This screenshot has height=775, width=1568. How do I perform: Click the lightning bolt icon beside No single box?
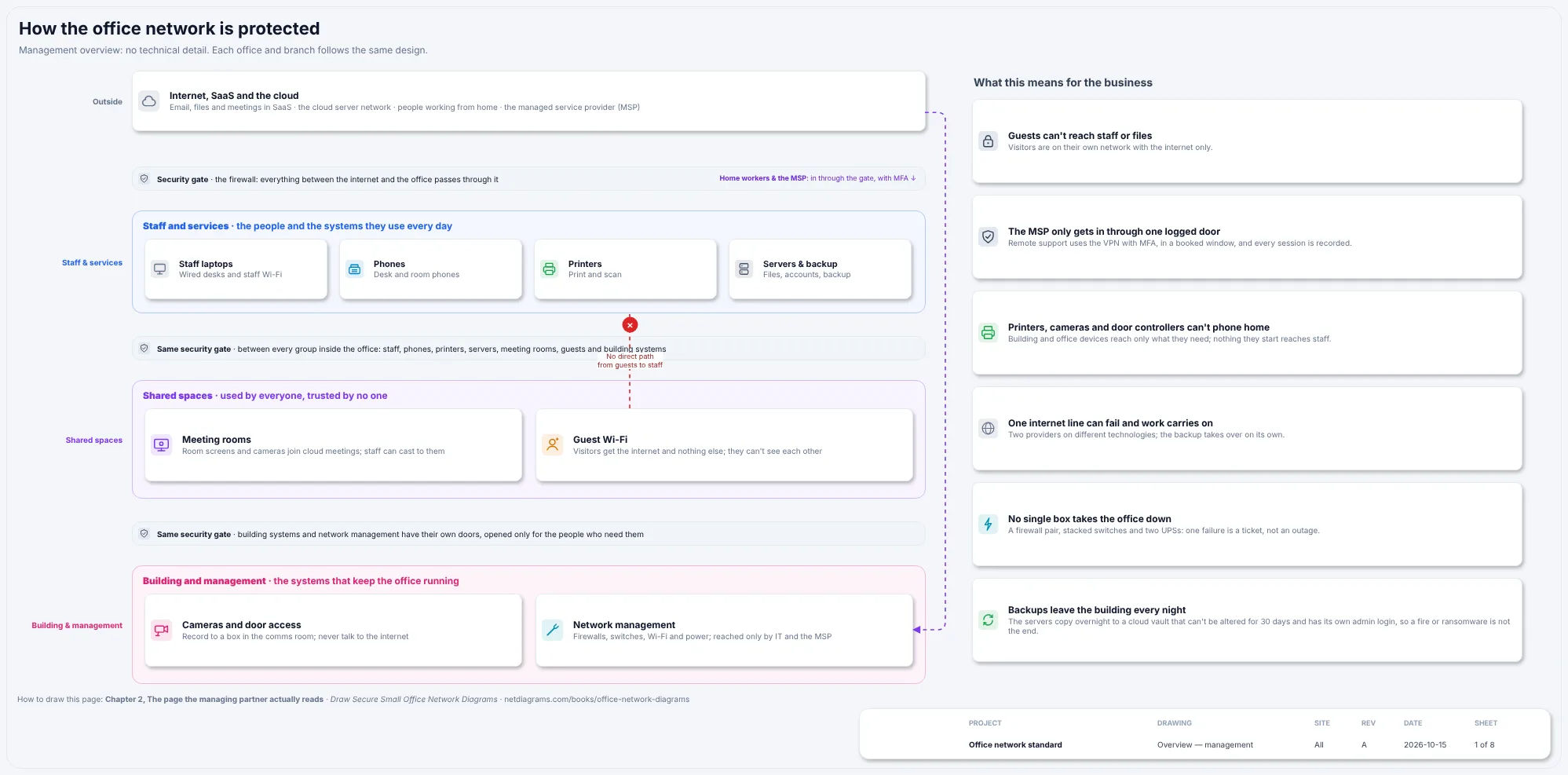coord(989,525)
